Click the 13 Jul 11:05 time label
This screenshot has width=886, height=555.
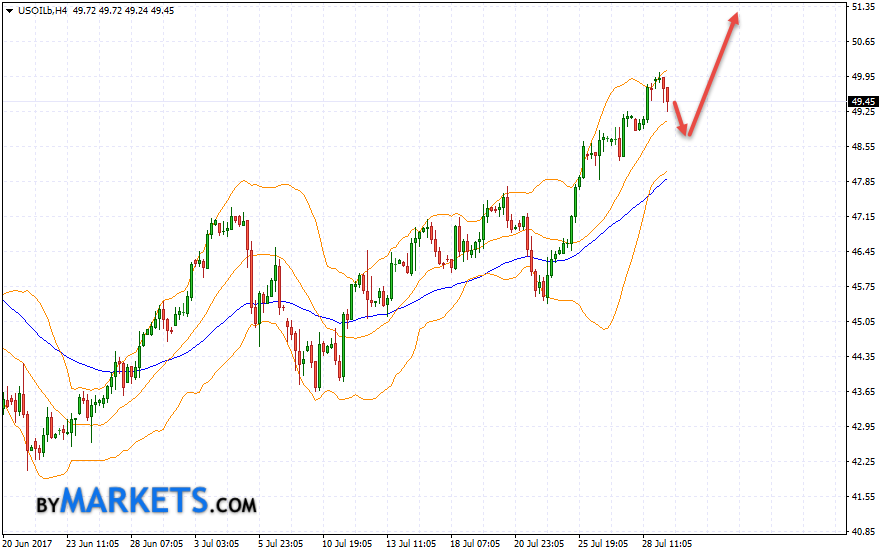click(x=410, y=545)
